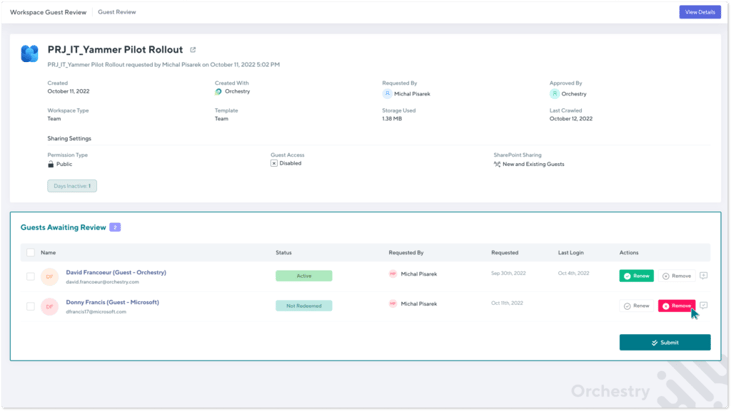Viewport: 731px width, 411px height.
Task: Open Donny Francis (Guest - Microsoft) name link
Action: [112, 302]
